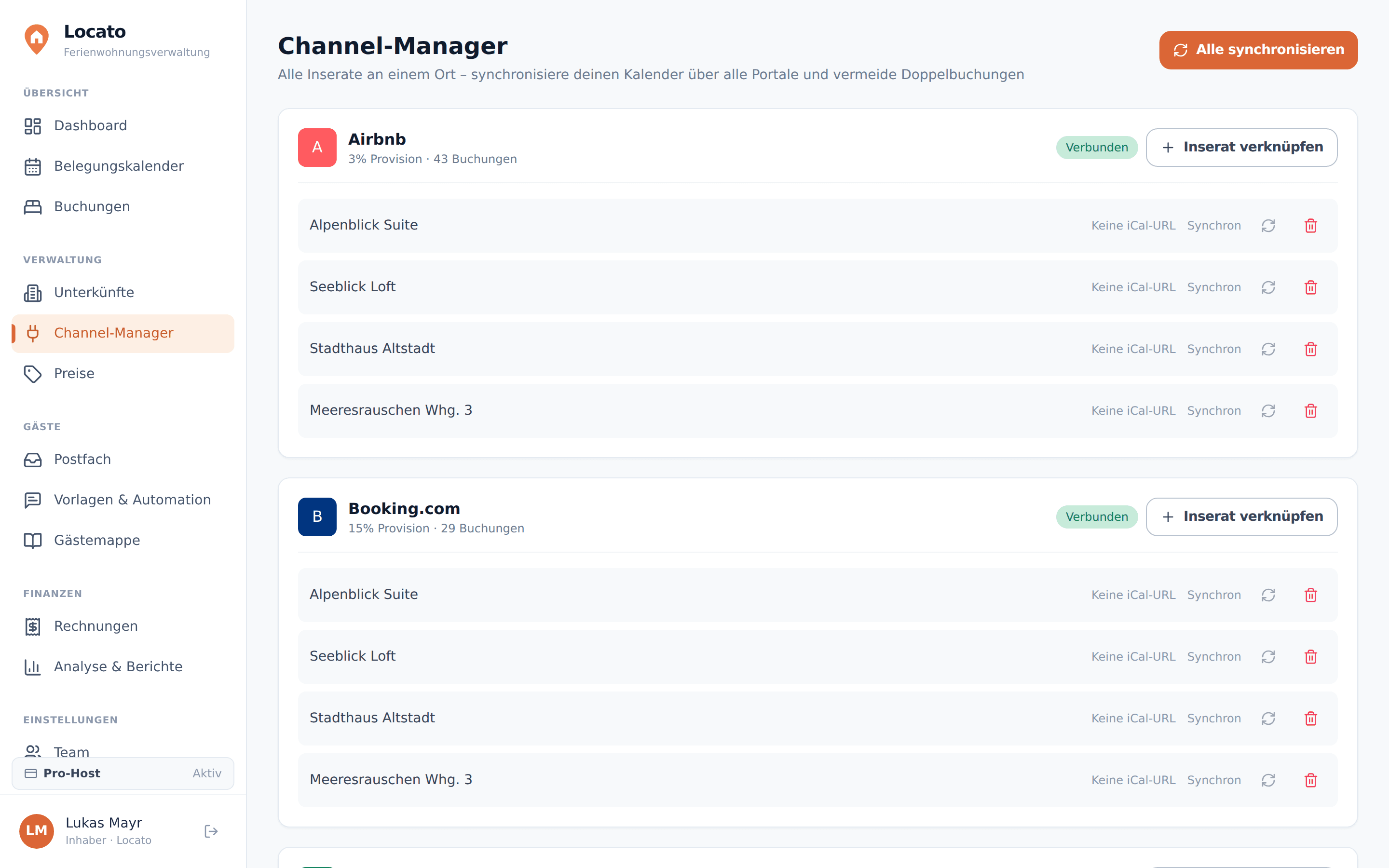Open Buchungen in the sidebar
This screenshot has height=868, width=1389.
click(x=123, y=207)
